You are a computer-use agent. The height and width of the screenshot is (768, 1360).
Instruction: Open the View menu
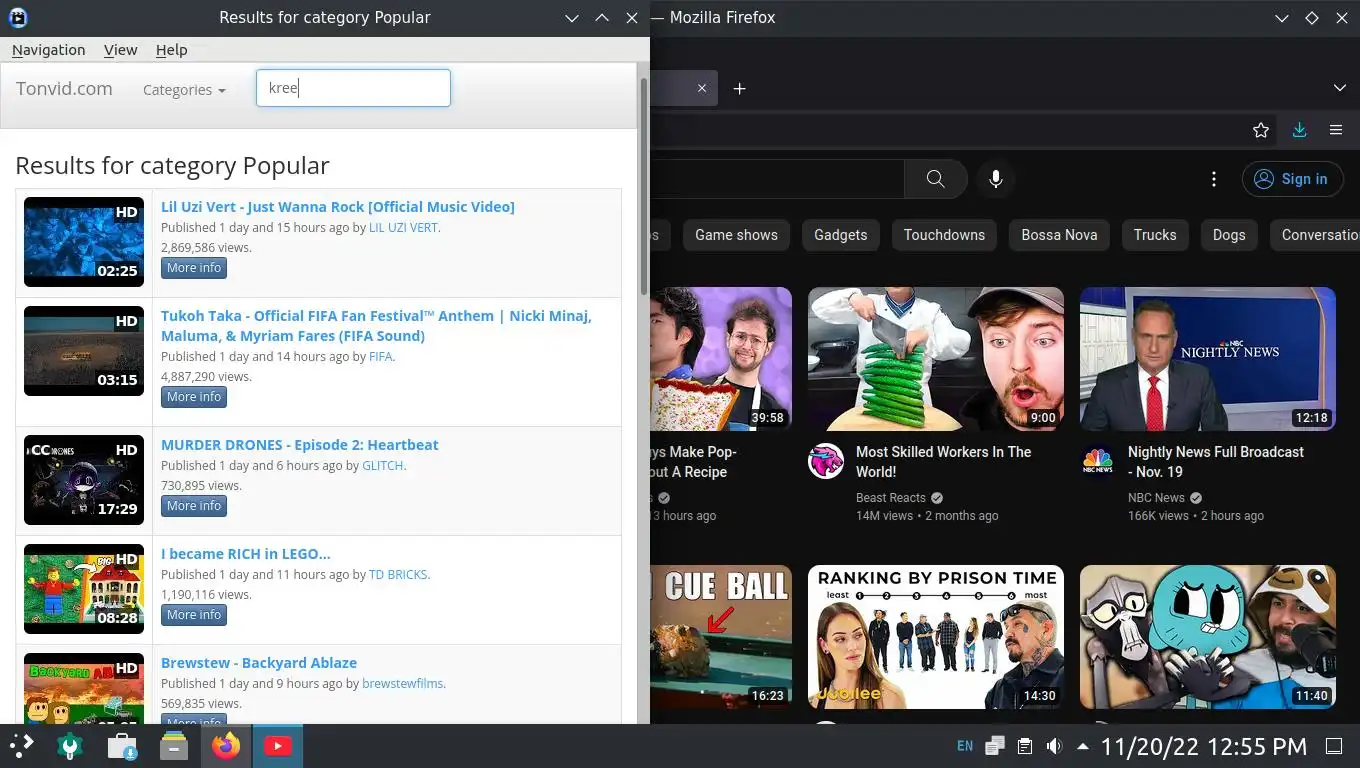(120, 50)
